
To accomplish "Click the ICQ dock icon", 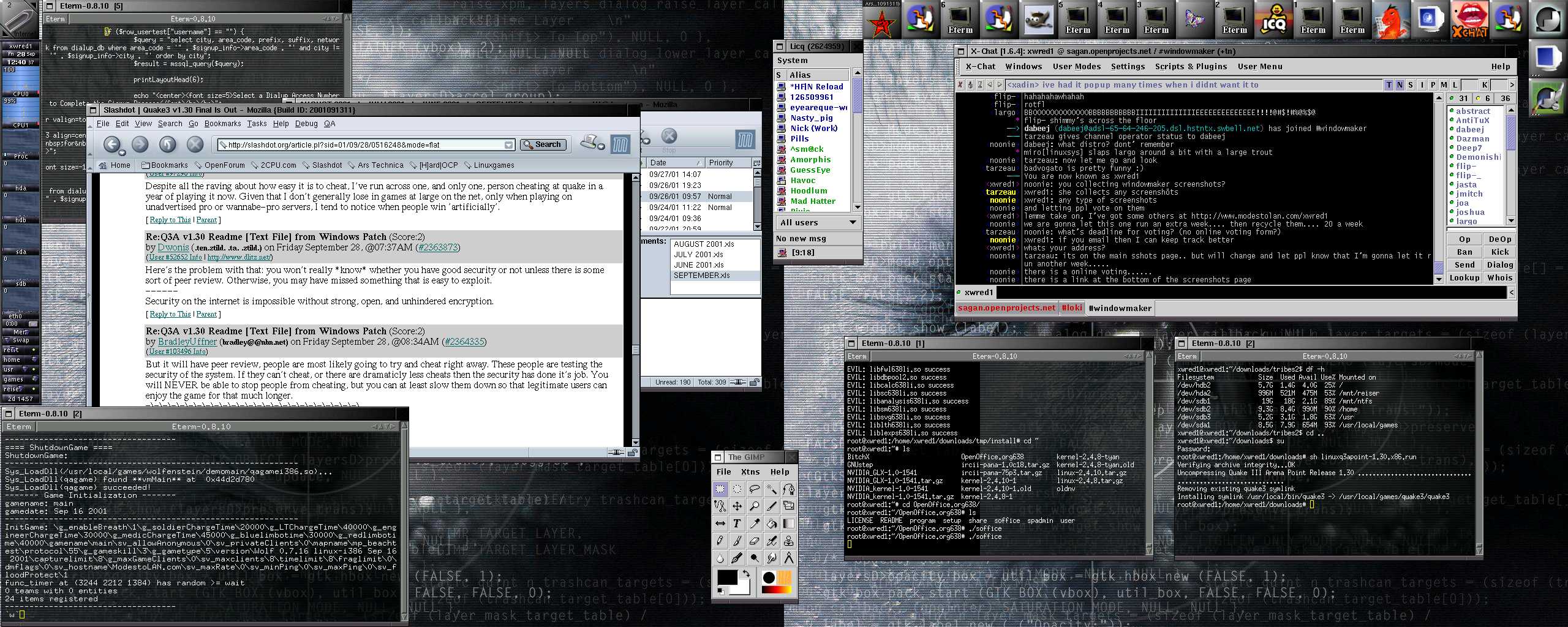I will coord(1274,19).
